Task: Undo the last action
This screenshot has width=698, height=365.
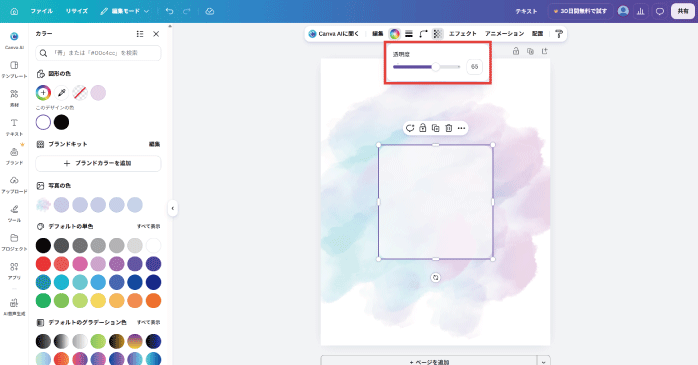Action: [170, 11]
